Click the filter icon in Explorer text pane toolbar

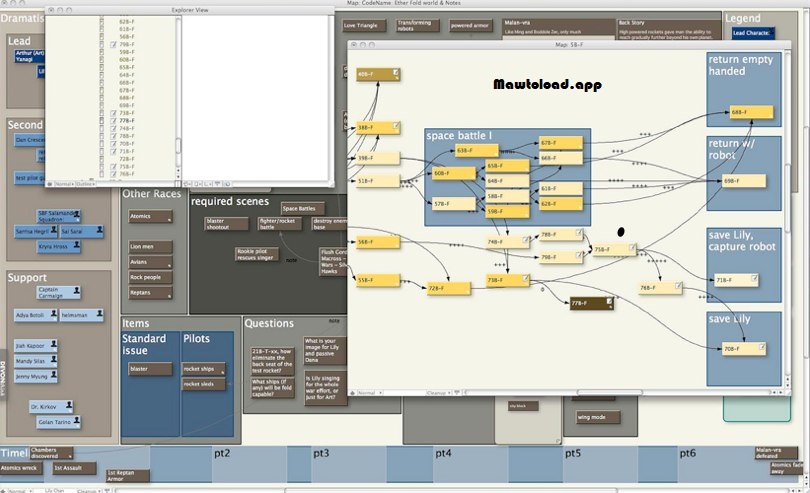point(217,184)
